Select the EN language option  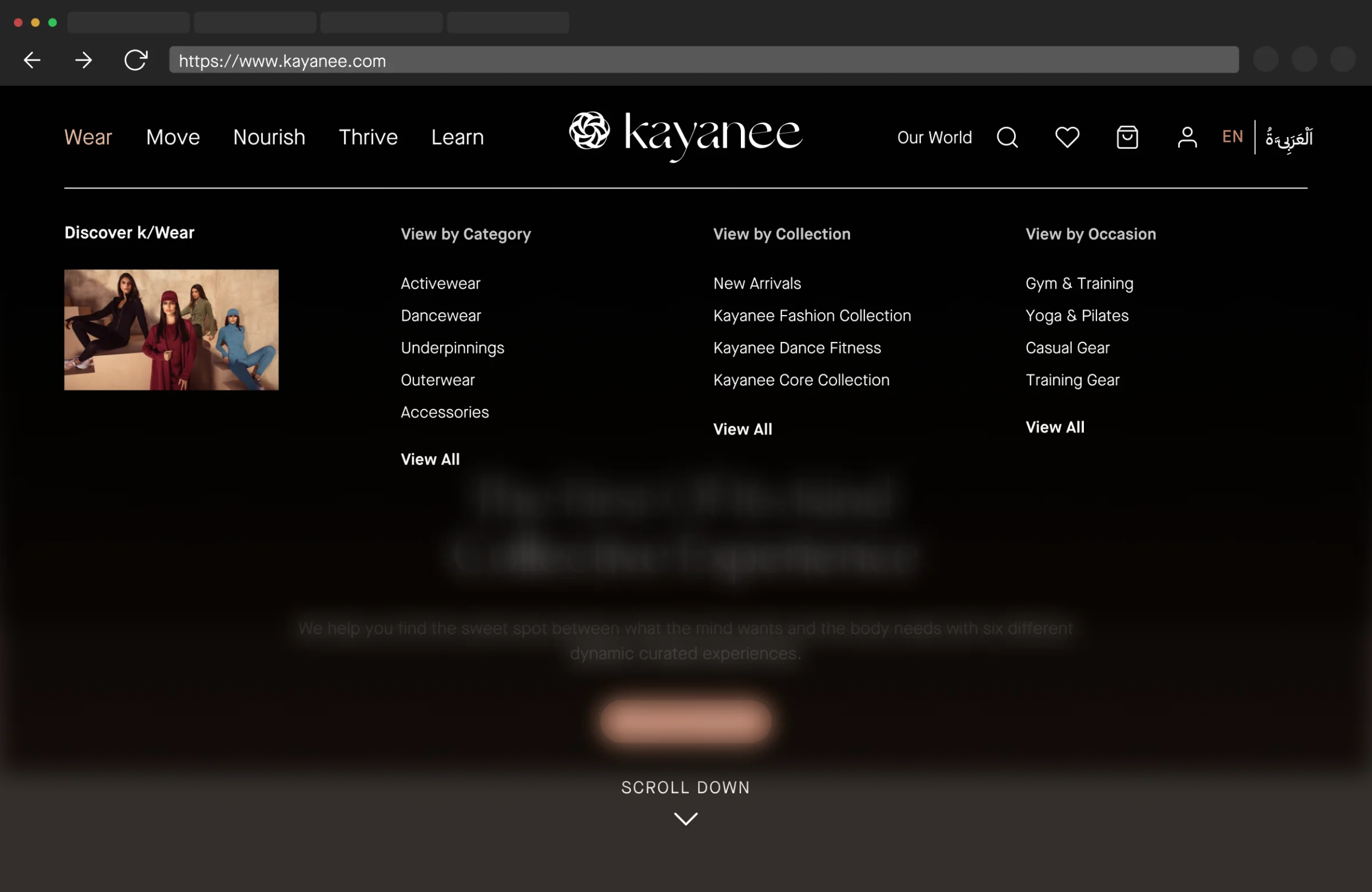[x=1232, y=137]
